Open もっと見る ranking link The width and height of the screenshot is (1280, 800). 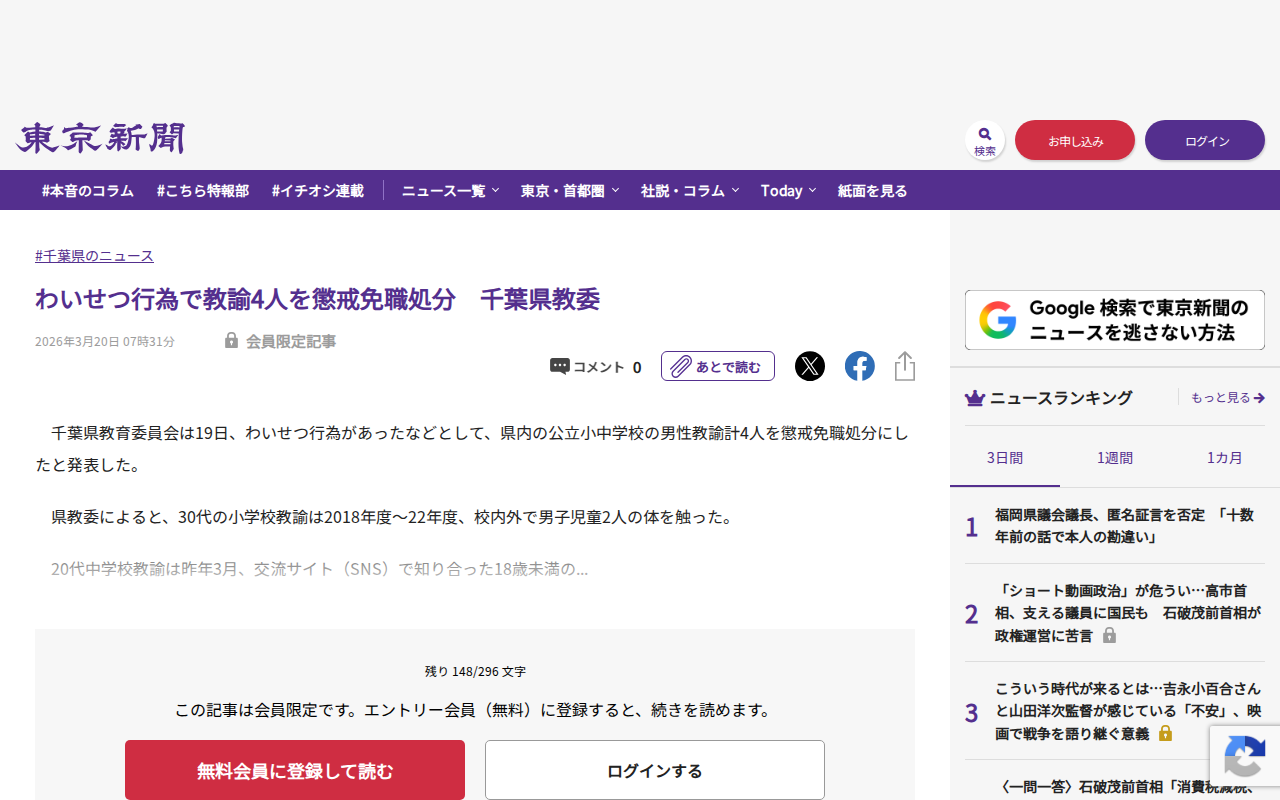1228,398
